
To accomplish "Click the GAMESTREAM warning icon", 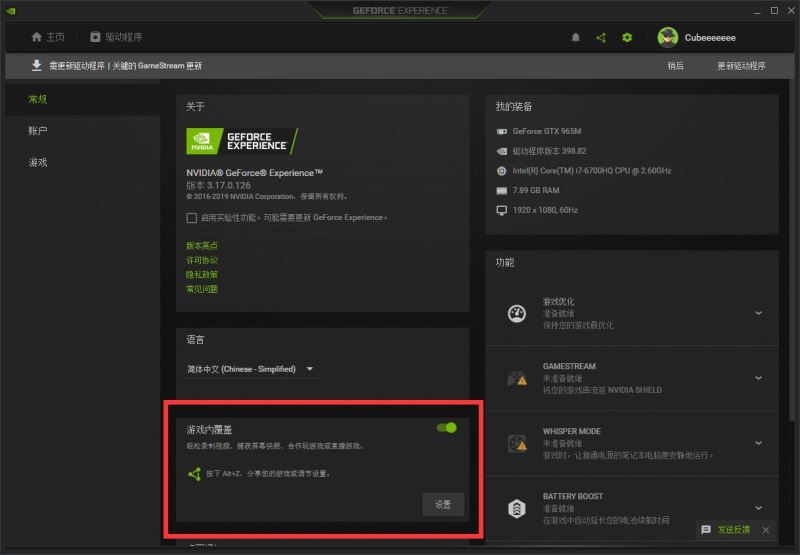I will [x=517, y=379].
